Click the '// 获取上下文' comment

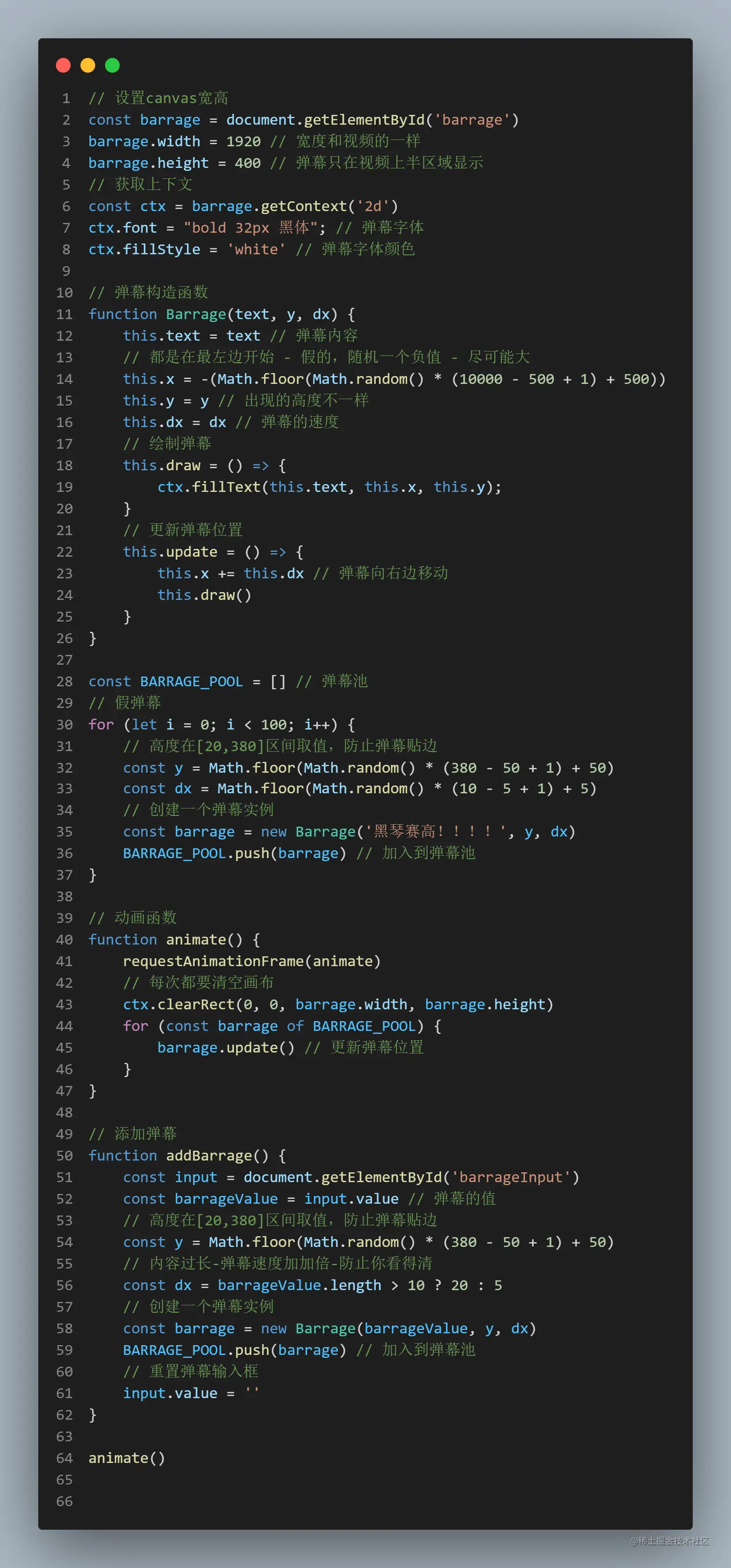point(140,185)
